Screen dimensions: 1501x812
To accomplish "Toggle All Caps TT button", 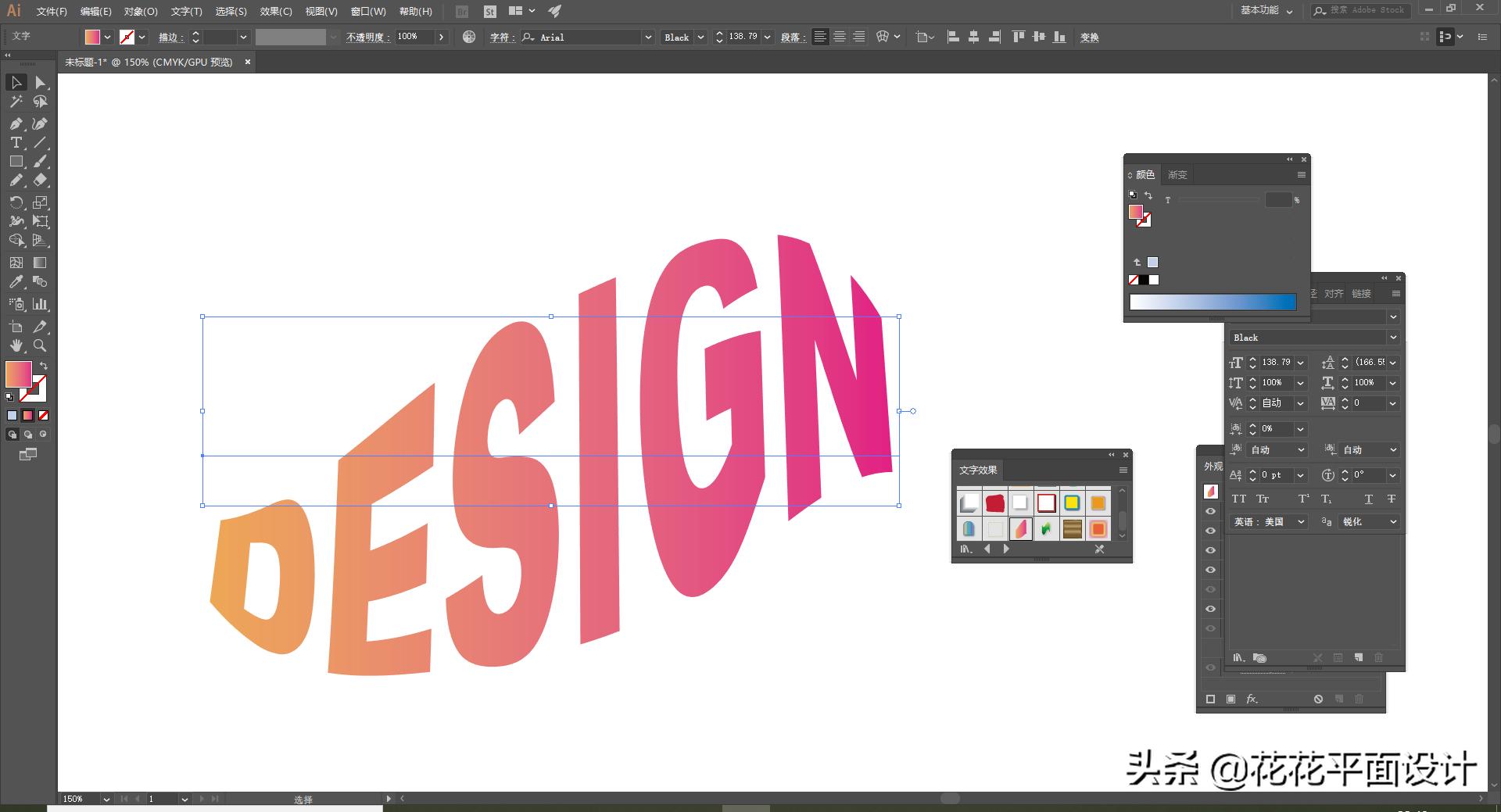I will click(x=1239, y=499).
